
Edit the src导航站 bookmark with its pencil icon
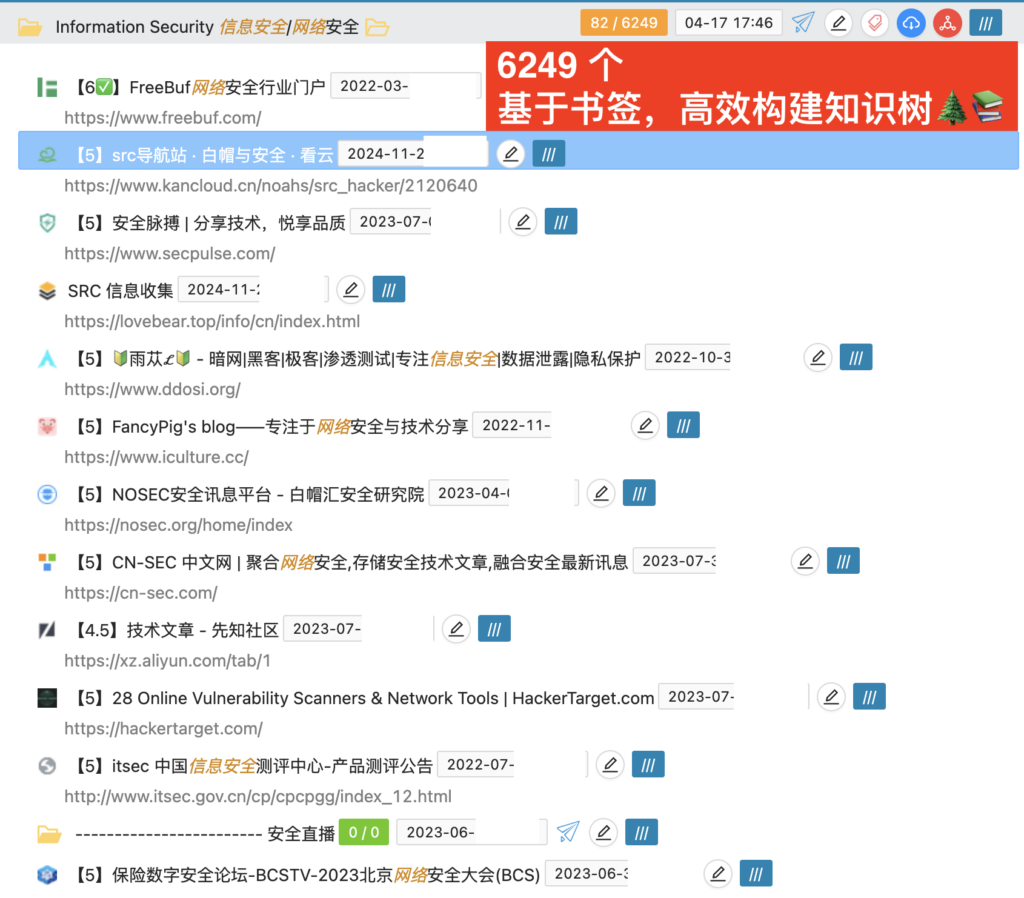(x=511, y=154)
